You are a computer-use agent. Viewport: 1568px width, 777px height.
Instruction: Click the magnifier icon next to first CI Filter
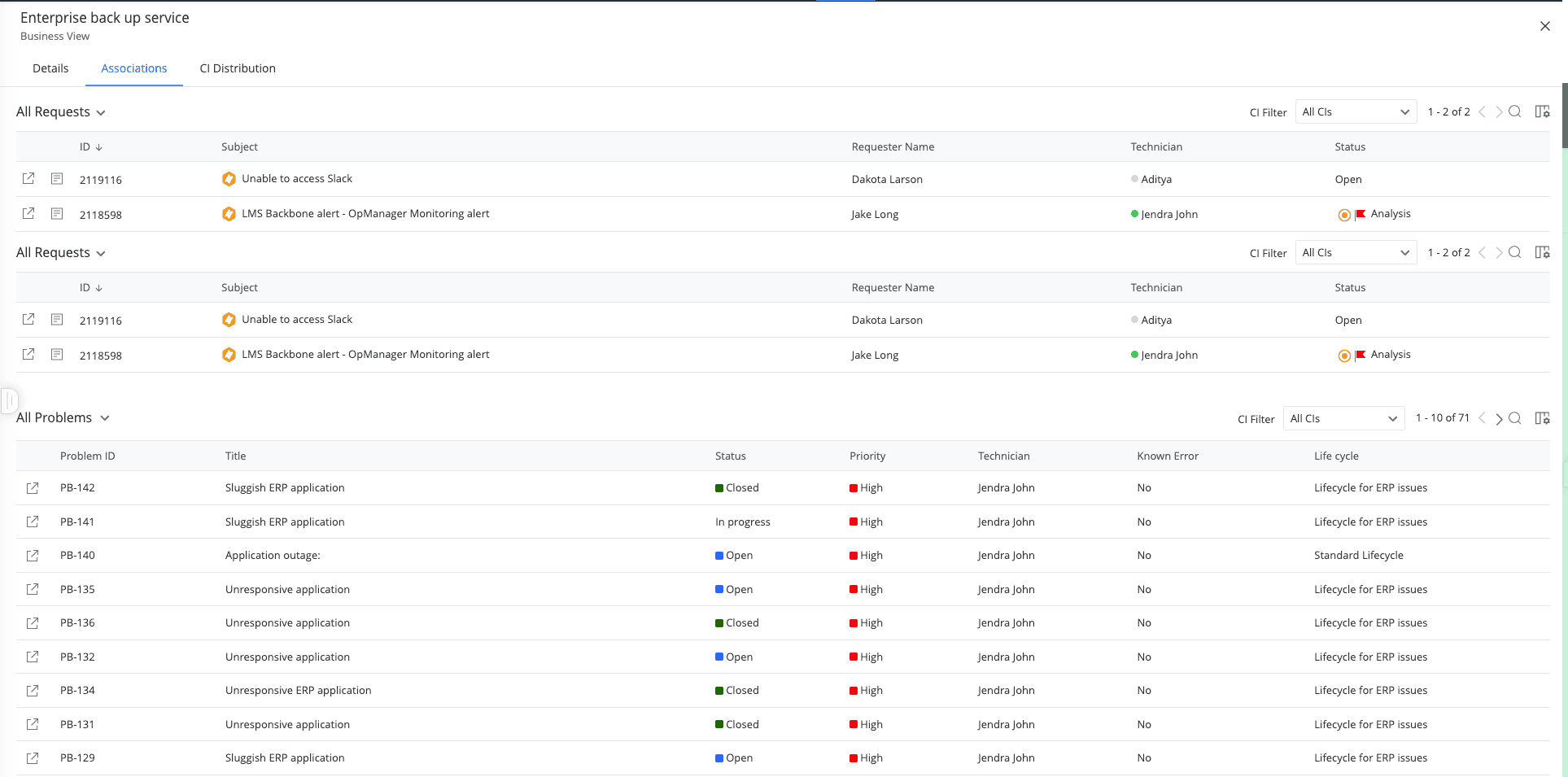tap(1515, 111)
